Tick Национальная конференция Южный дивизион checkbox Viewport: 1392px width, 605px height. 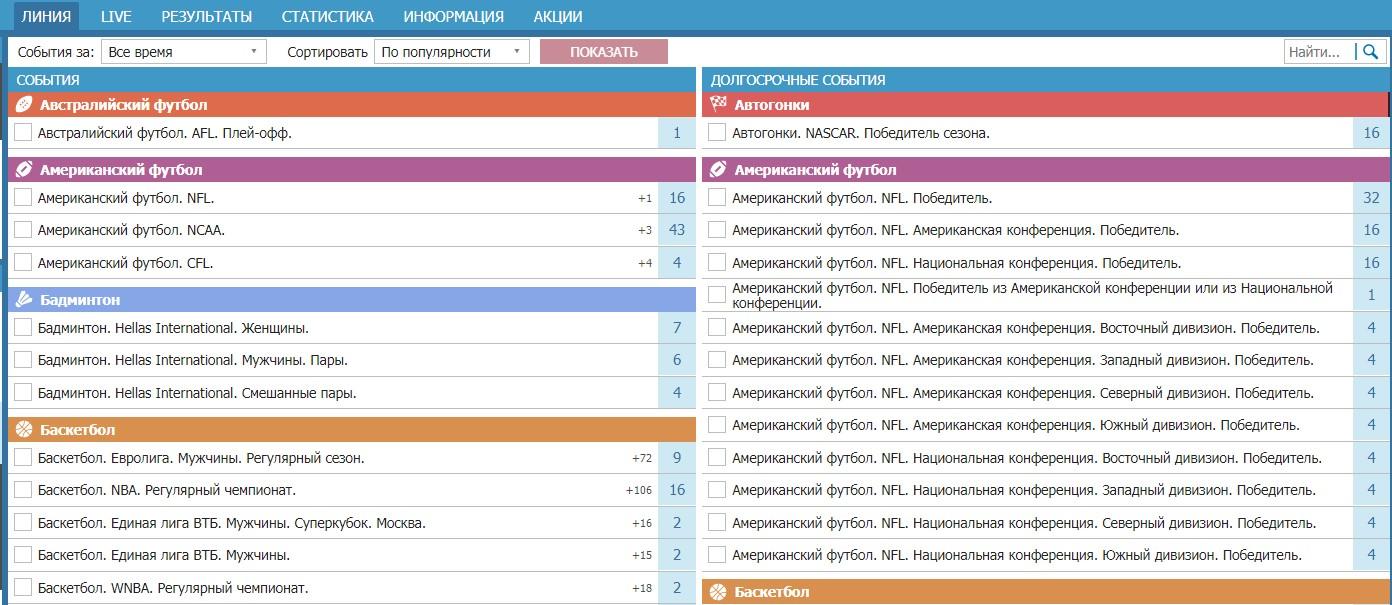tap(717, 555)
